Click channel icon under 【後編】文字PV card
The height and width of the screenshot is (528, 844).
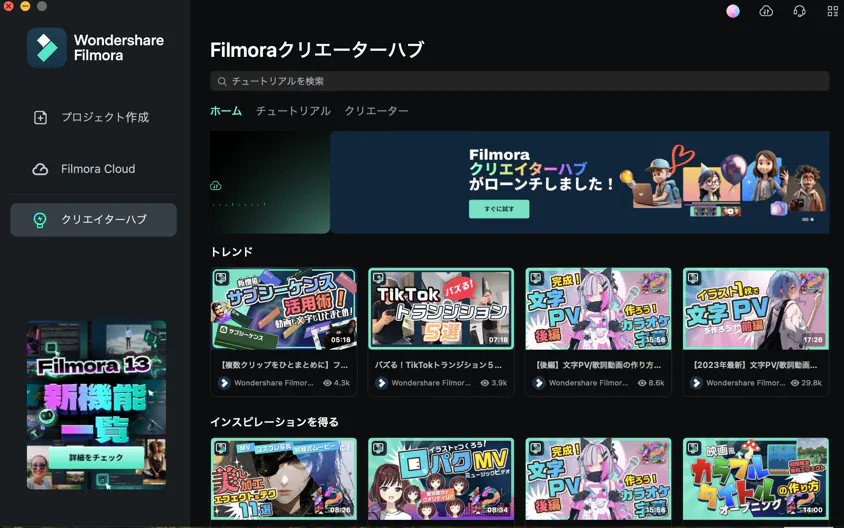[539, 383]
